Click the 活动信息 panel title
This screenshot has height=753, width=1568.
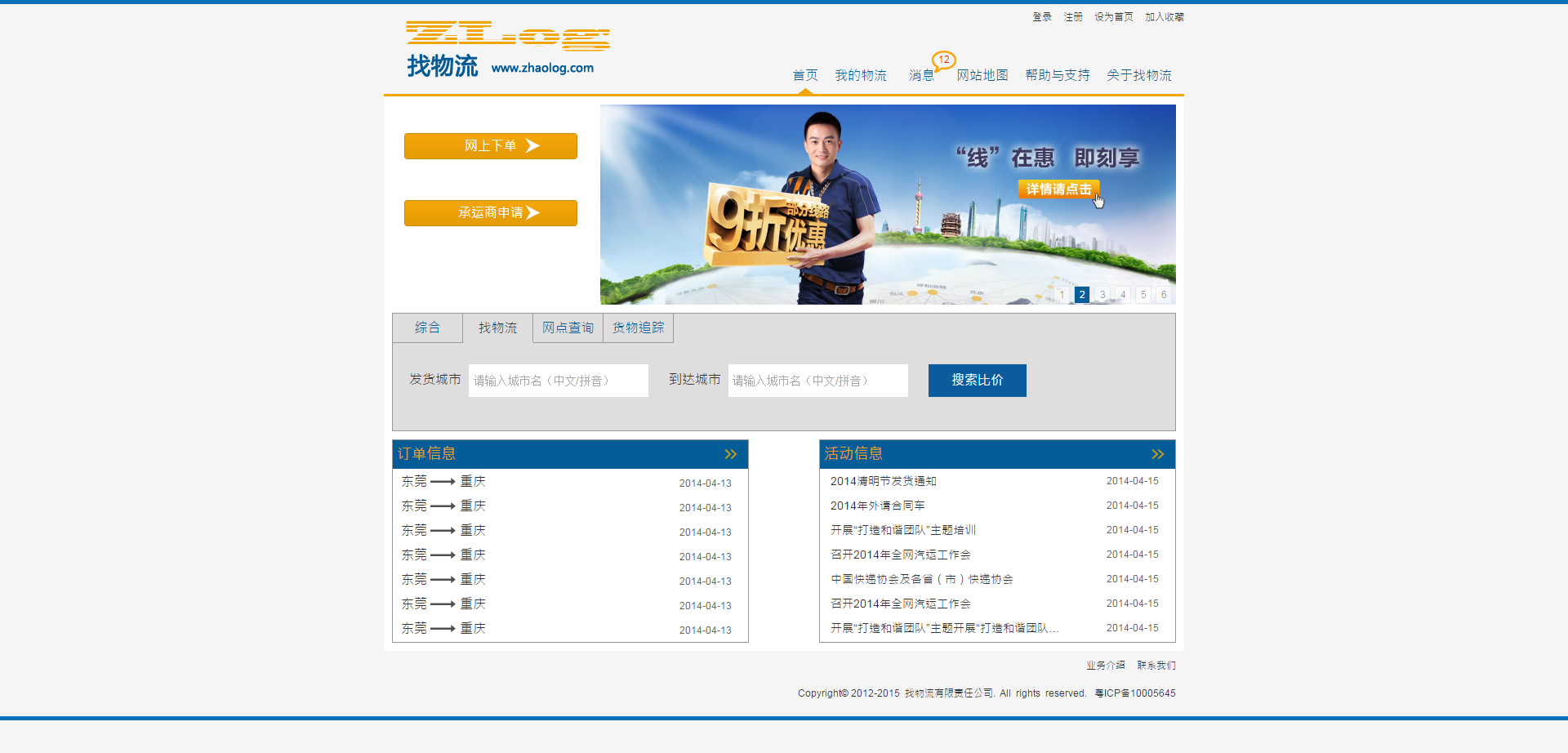853,453
